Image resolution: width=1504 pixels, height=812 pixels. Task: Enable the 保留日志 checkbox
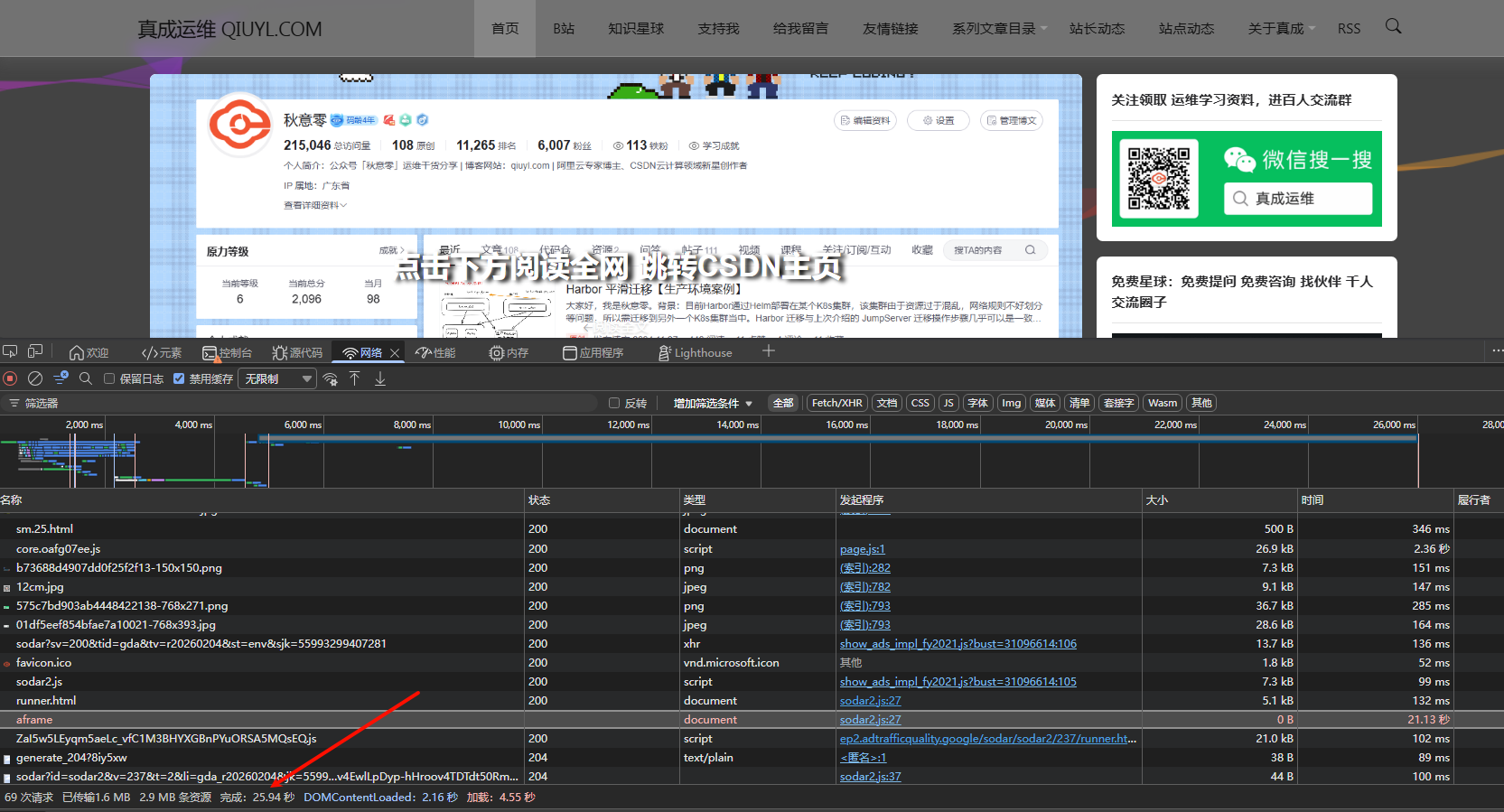tap(109, 379)
